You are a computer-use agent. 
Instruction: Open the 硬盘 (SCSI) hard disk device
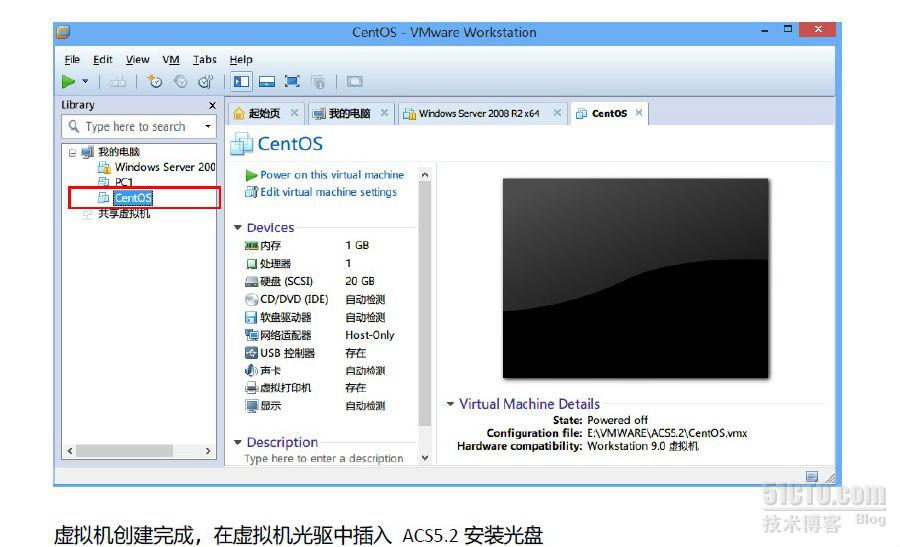[286, 281]
